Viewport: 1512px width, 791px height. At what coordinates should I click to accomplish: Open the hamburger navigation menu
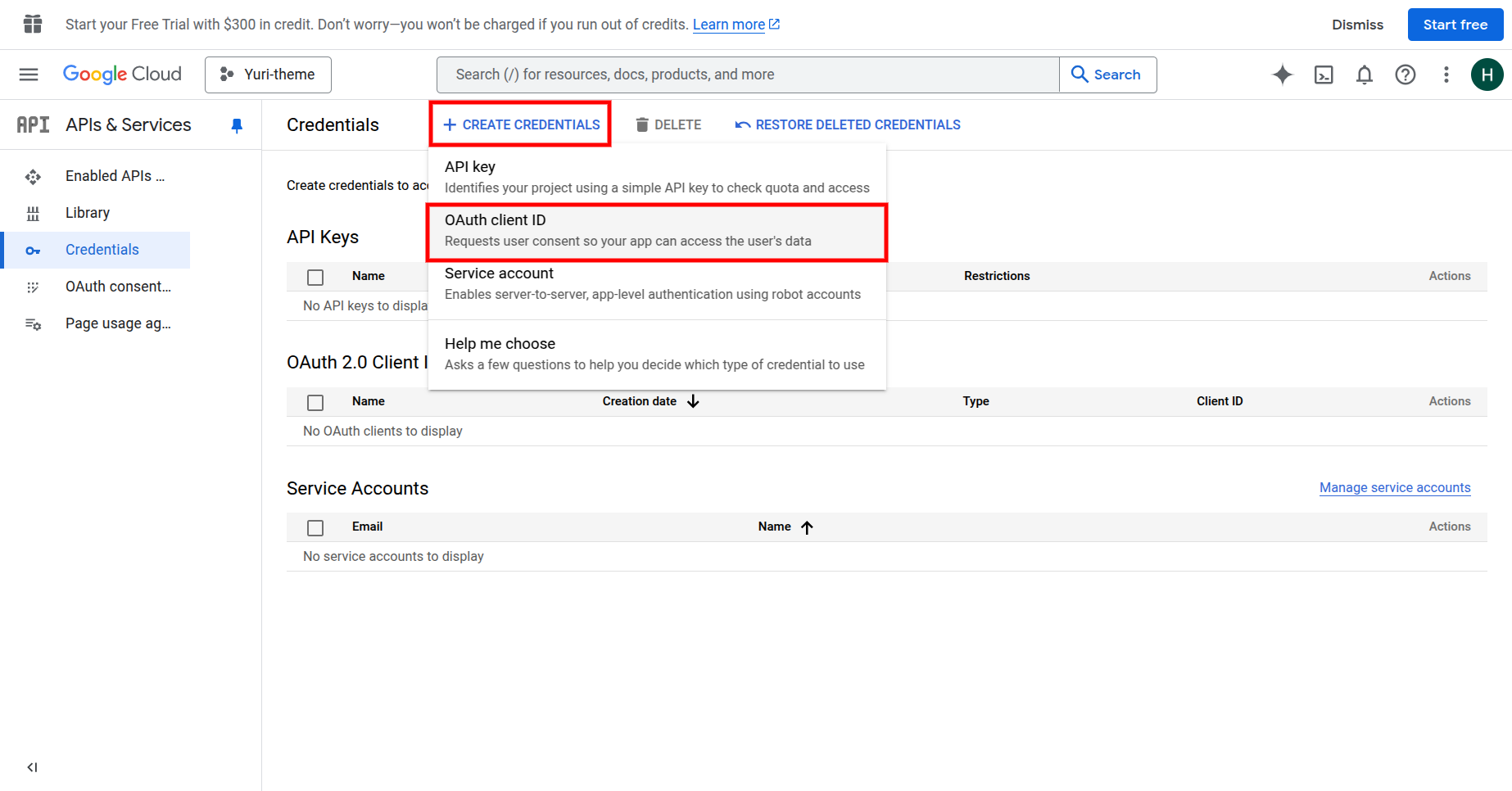click(x=29, y=75)
